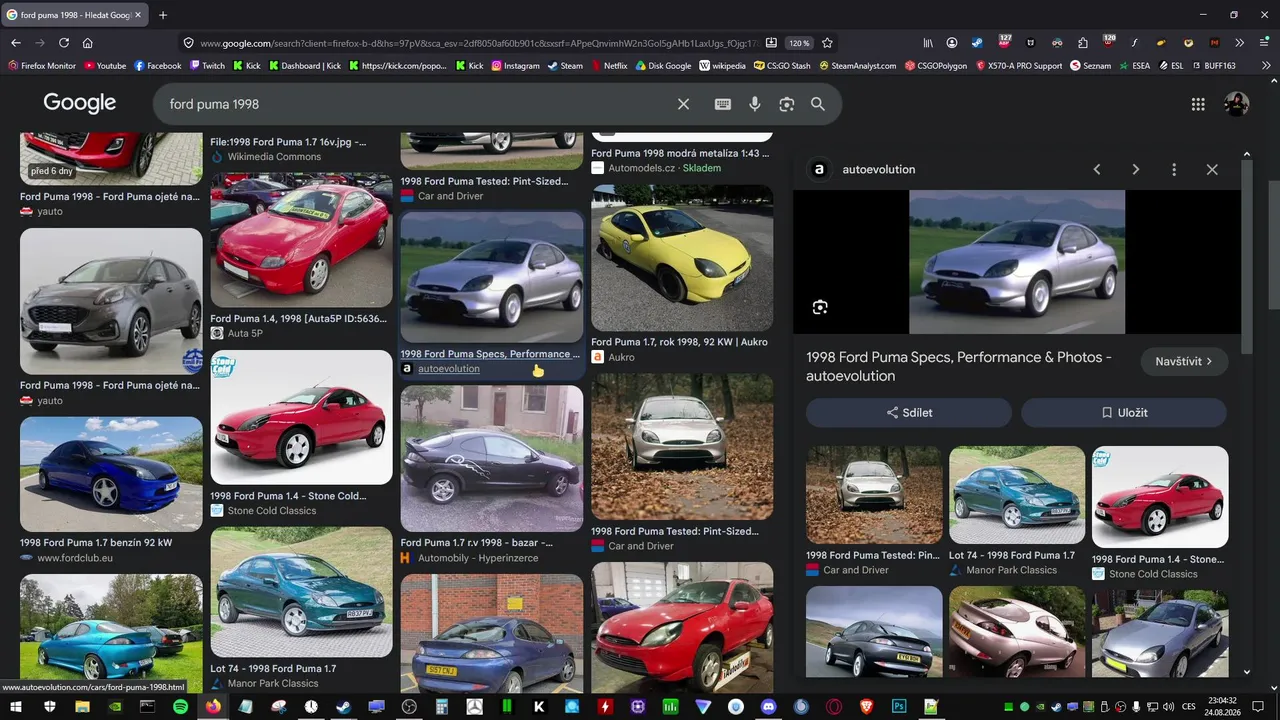Open Spotify from the taskbar
This screenshot has width=1280, height=720.
pos(180,706)
